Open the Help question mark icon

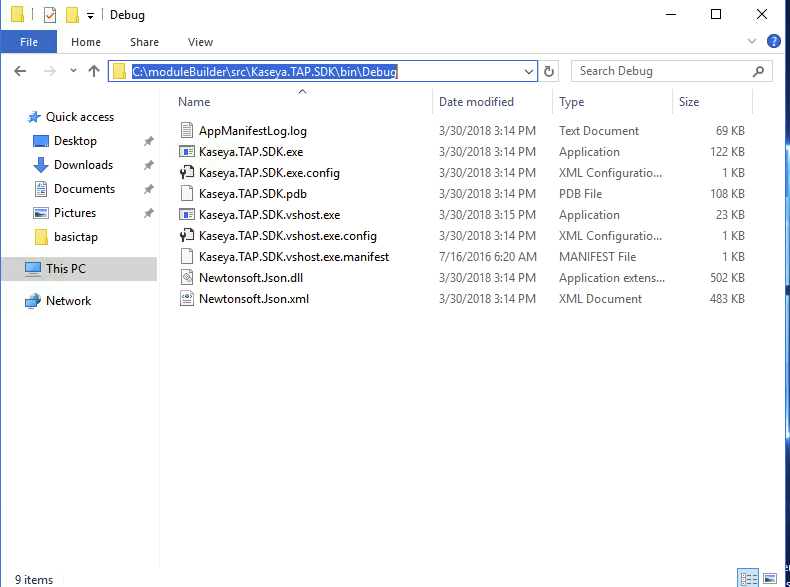pos(773,41)
